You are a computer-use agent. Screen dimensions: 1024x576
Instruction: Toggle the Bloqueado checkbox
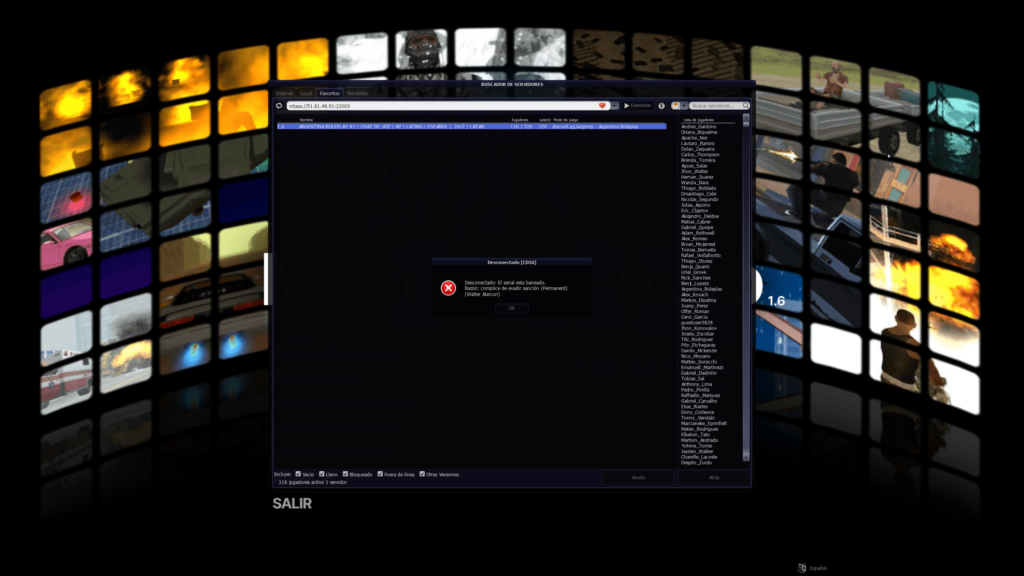(345, 474)
